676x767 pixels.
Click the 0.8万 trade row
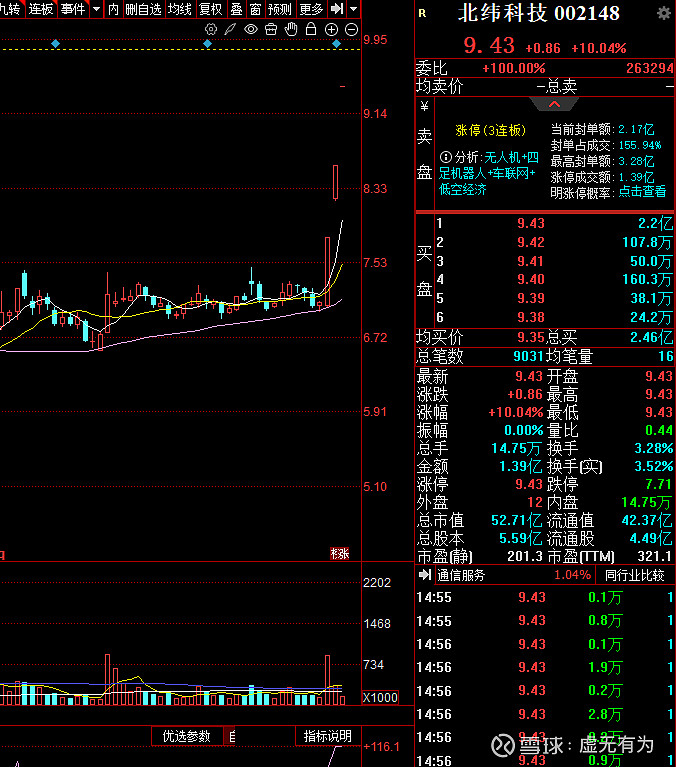coord(545,621)
